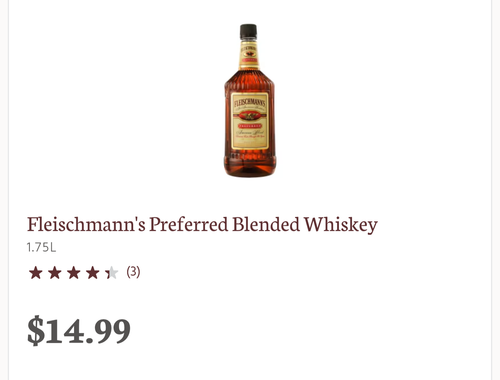
Task: Click the dollar sign in the price
Action: tap(36, 331)
